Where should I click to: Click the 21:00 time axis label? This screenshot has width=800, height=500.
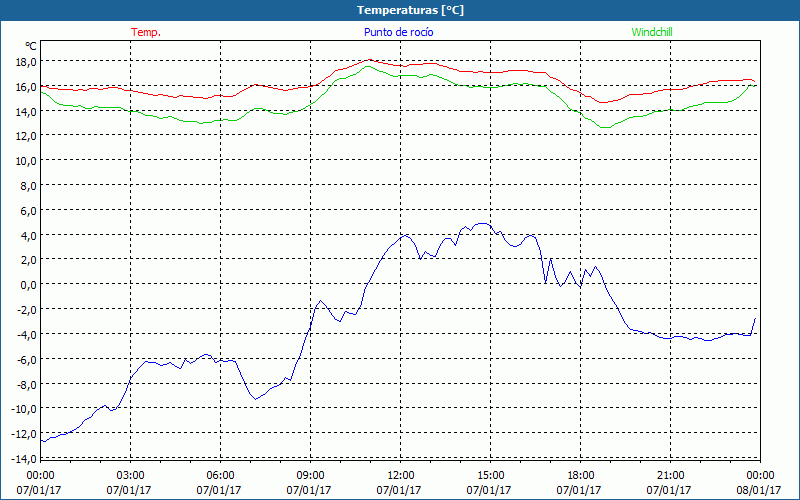[670, 476]
